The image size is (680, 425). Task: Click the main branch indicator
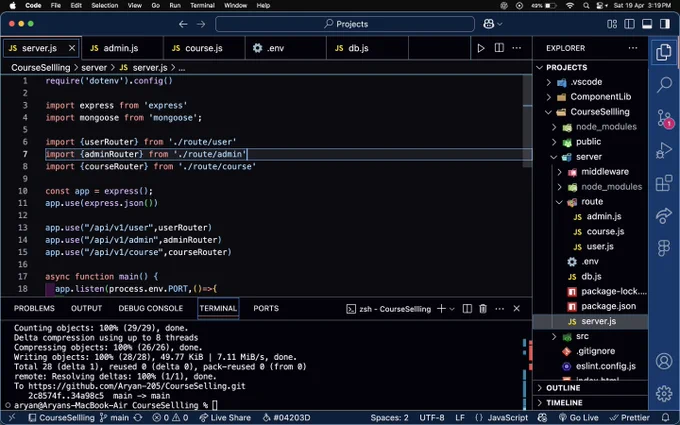pyautogui.click(x=114, y=418)
